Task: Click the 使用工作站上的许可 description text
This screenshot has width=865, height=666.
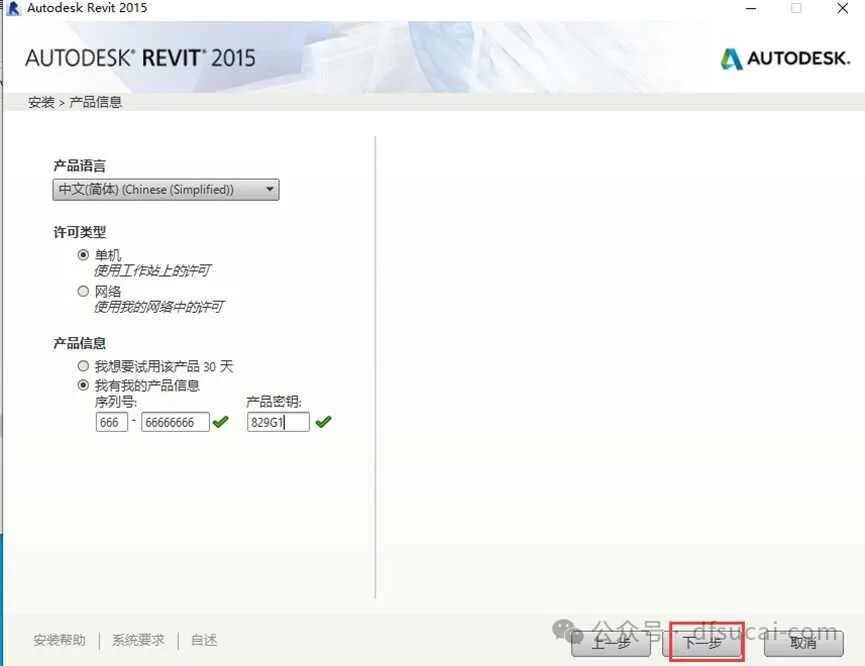Action: click(152, 270)
